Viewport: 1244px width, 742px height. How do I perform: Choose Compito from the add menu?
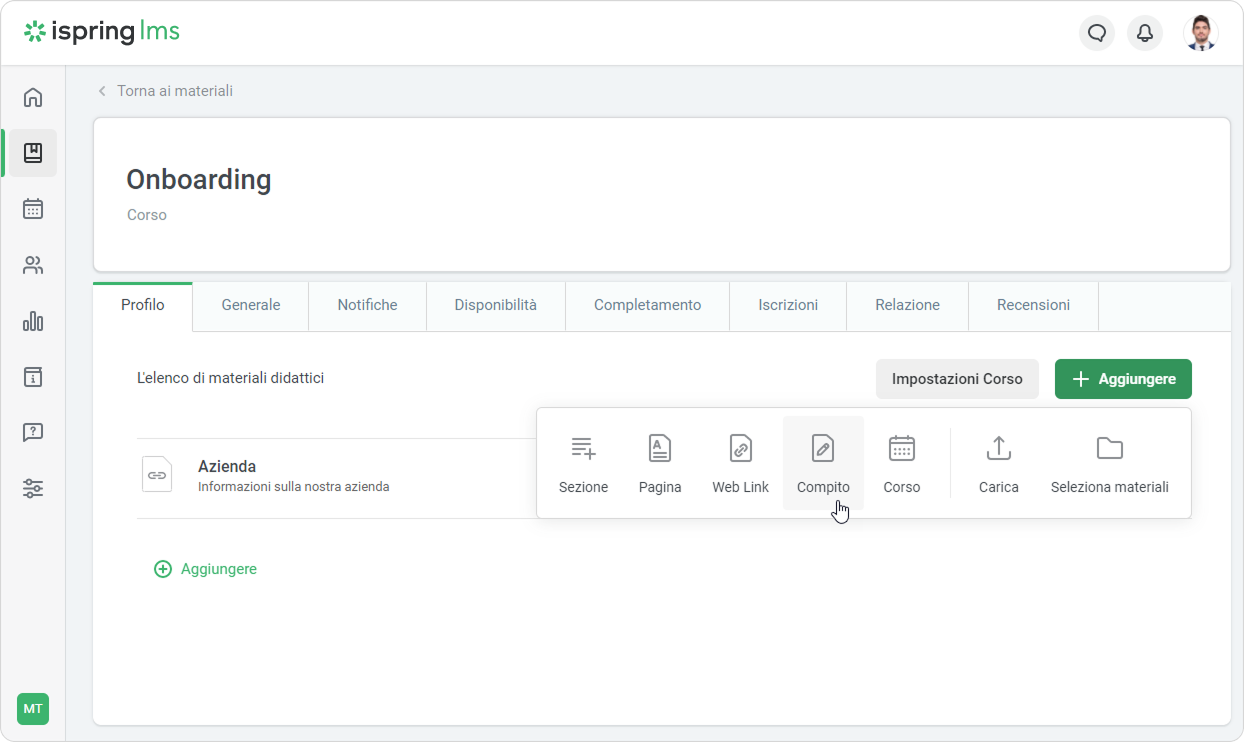pyautogui.click(x=823, y=463)
